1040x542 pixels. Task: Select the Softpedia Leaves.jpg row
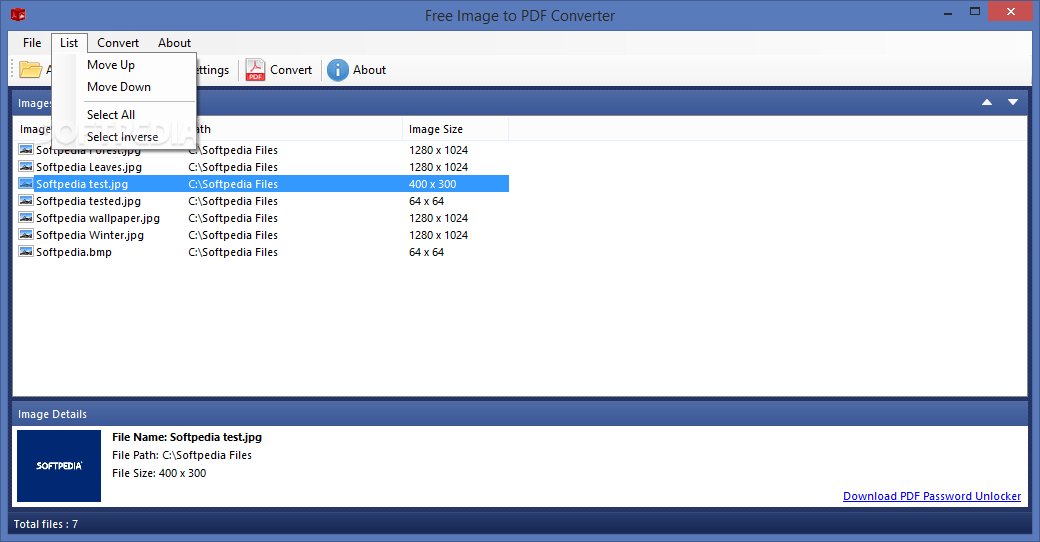click(263, 167)
